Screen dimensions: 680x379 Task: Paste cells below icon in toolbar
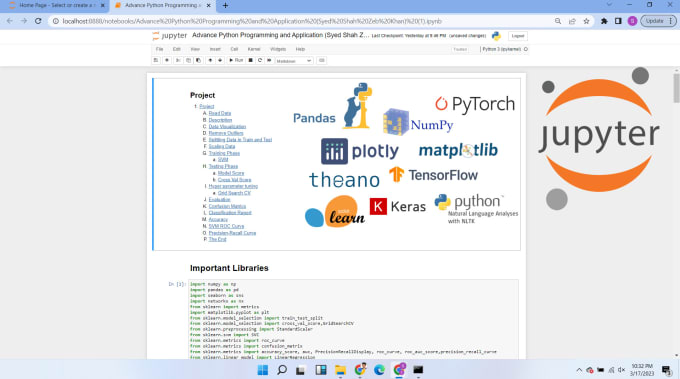(x=199, y=61)
